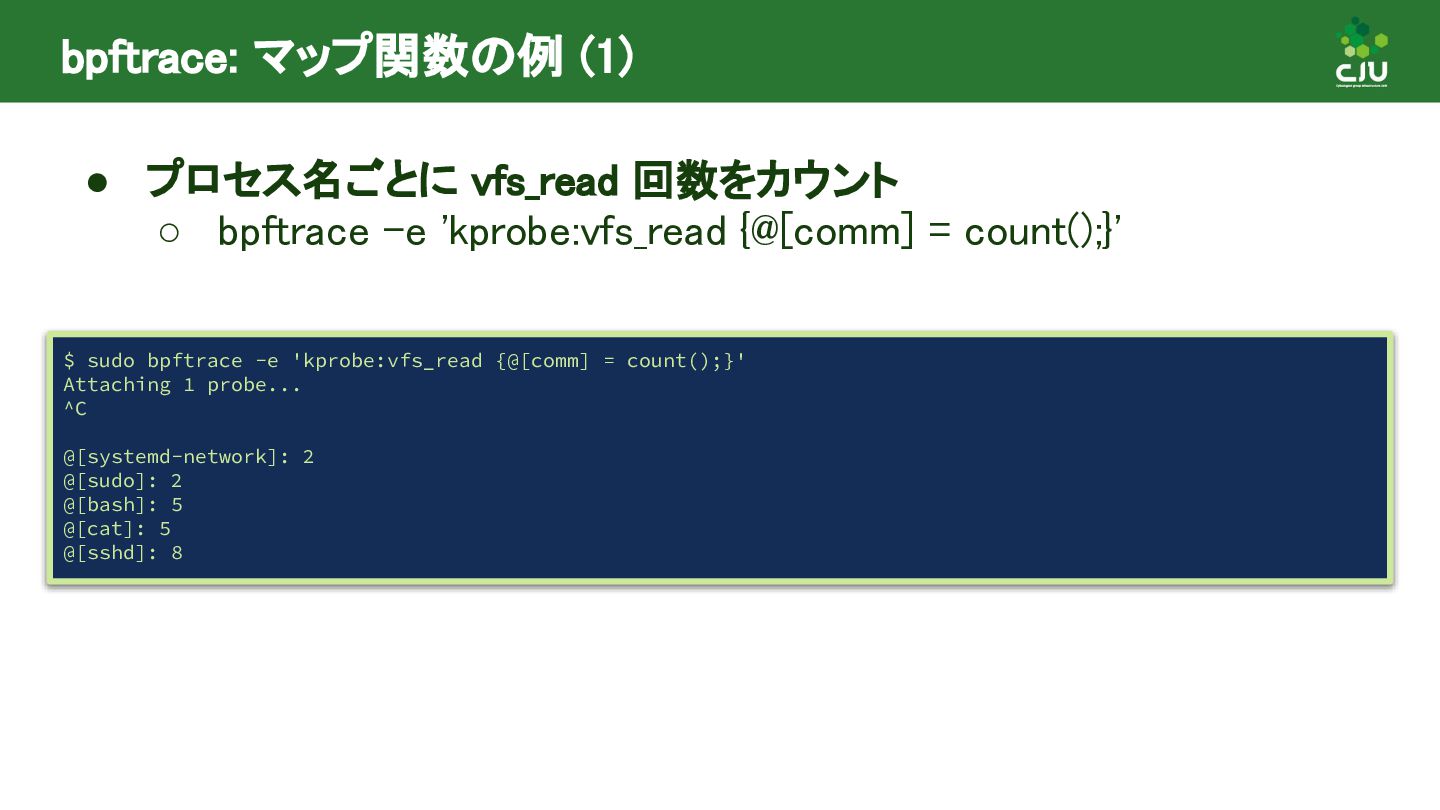The width and height of the screenshot is (1440, 810).
Task: Click the bullet heading 'プロセス名ごとに vfs_read 回数をカウント'
Action: 522,181
